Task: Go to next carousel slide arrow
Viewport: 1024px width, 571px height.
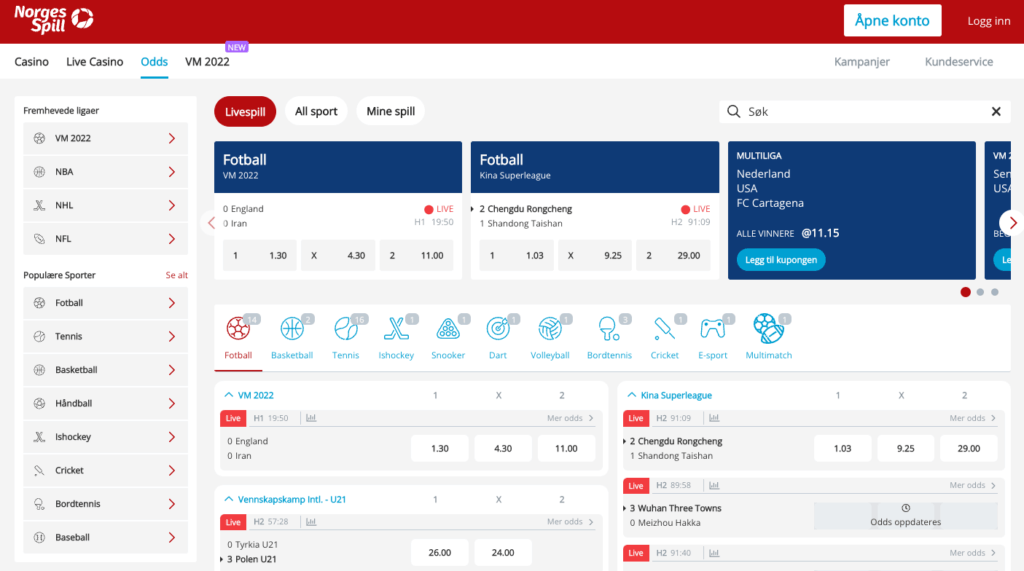Action: coord(1012,223)
